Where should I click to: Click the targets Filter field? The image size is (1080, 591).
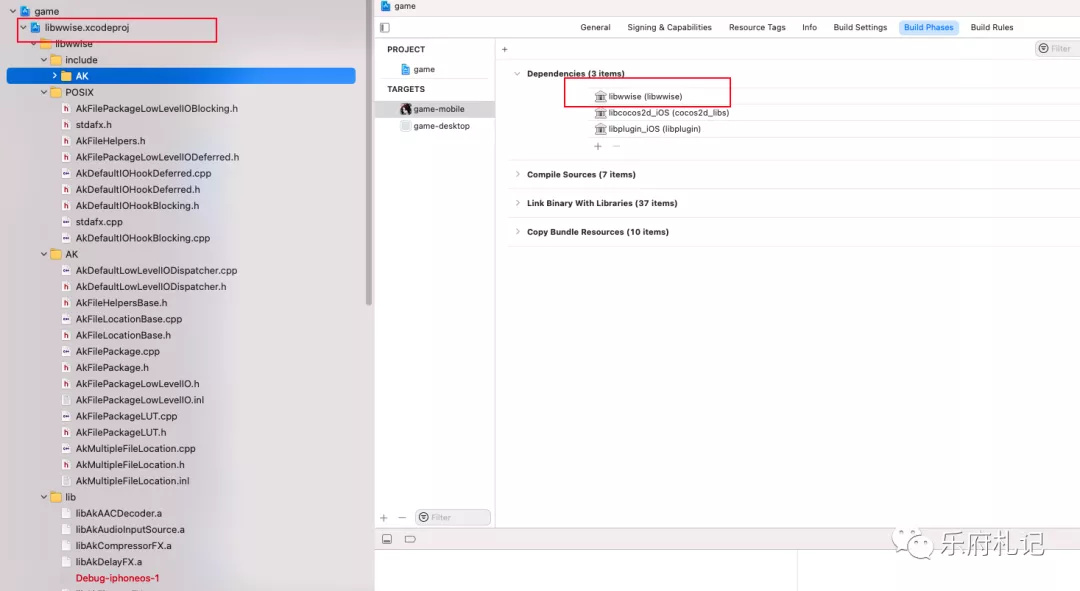point(453,517)
